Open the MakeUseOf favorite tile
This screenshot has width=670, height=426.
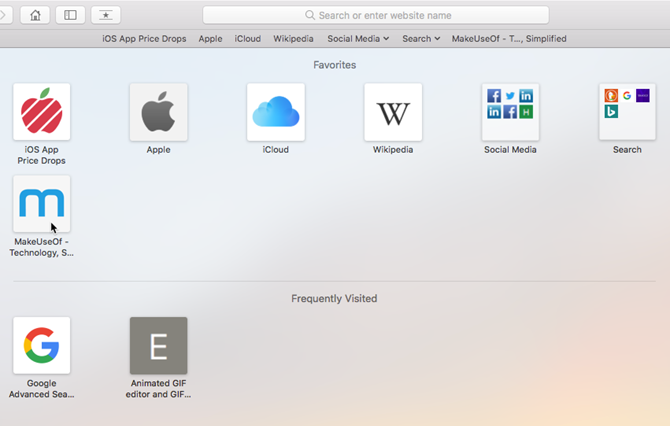pos(41,204)
